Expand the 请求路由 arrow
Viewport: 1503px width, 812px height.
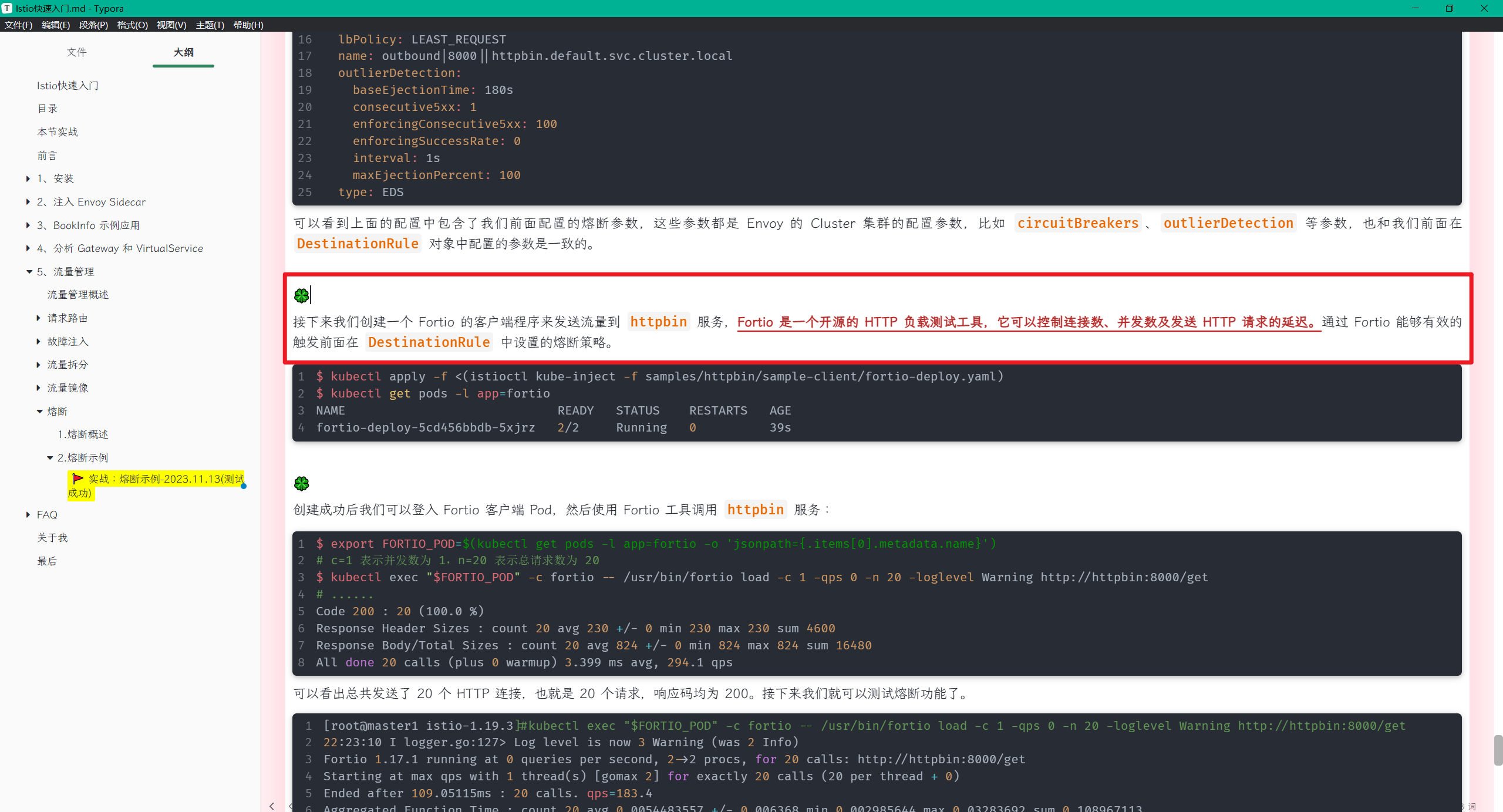(x=39, y=318)
